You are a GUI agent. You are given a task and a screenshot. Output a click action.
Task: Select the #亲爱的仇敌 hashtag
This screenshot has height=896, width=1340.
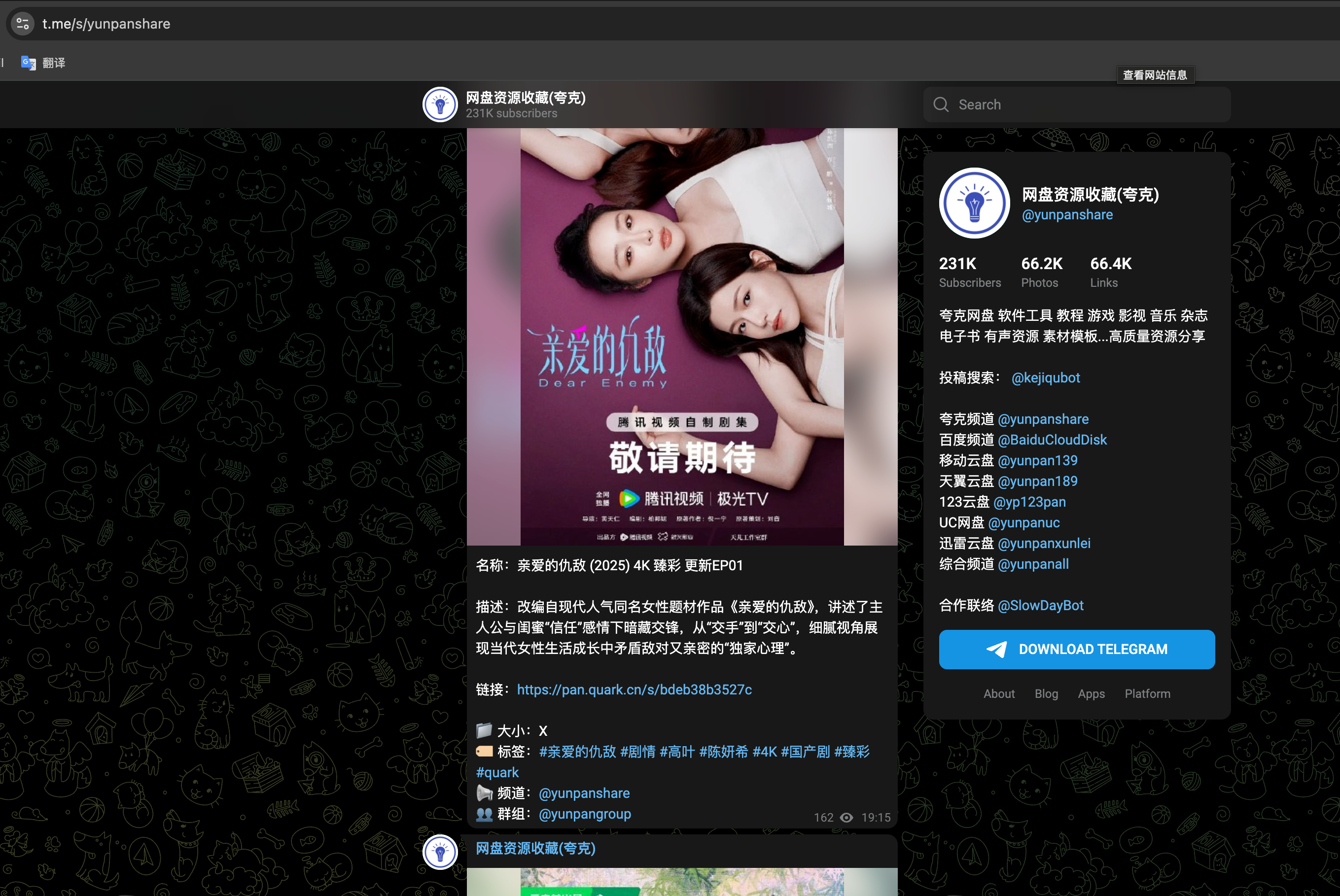[577, 752]
